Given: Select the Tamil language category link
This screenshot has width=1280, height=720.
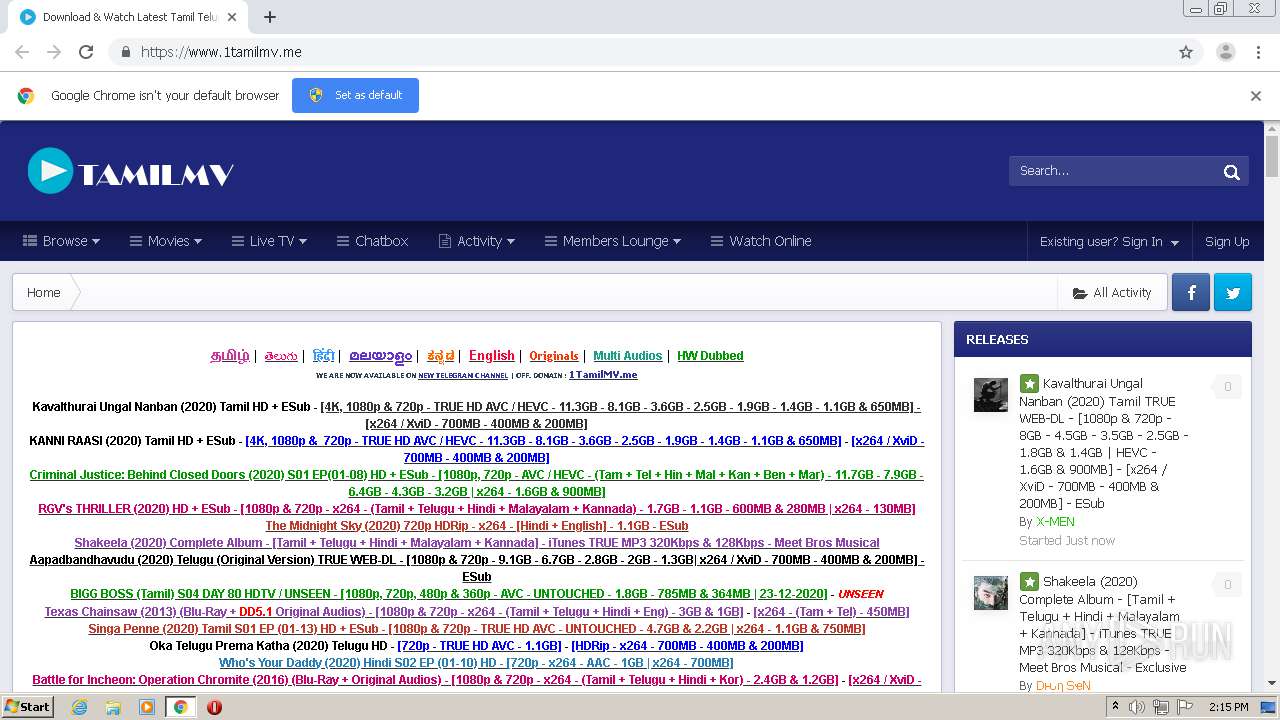Looking at the screenshot, I should click(230, 356).
